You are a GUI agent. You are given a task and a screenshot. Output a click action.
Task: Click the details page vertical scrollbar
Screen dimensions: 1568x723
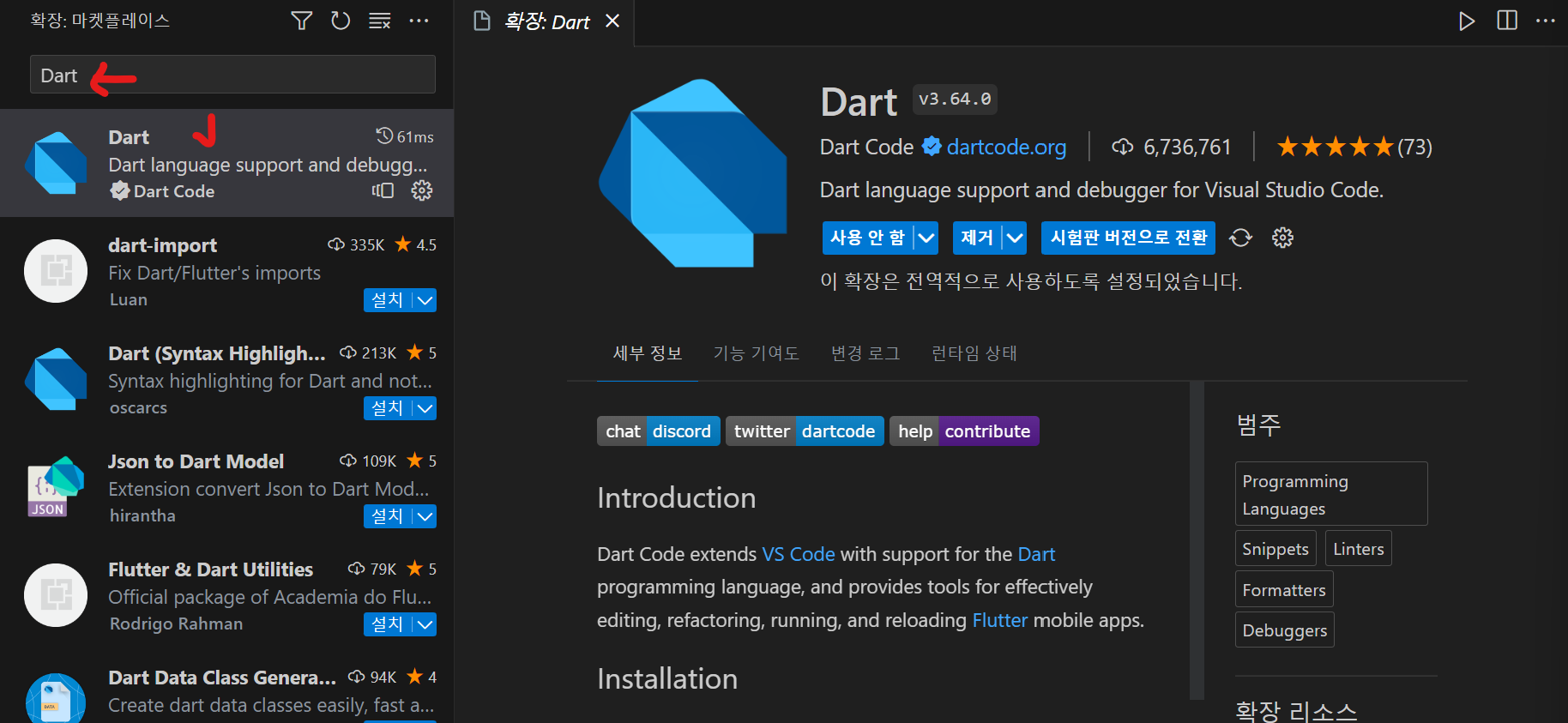pyautogui.click(x=1197, y=540)
